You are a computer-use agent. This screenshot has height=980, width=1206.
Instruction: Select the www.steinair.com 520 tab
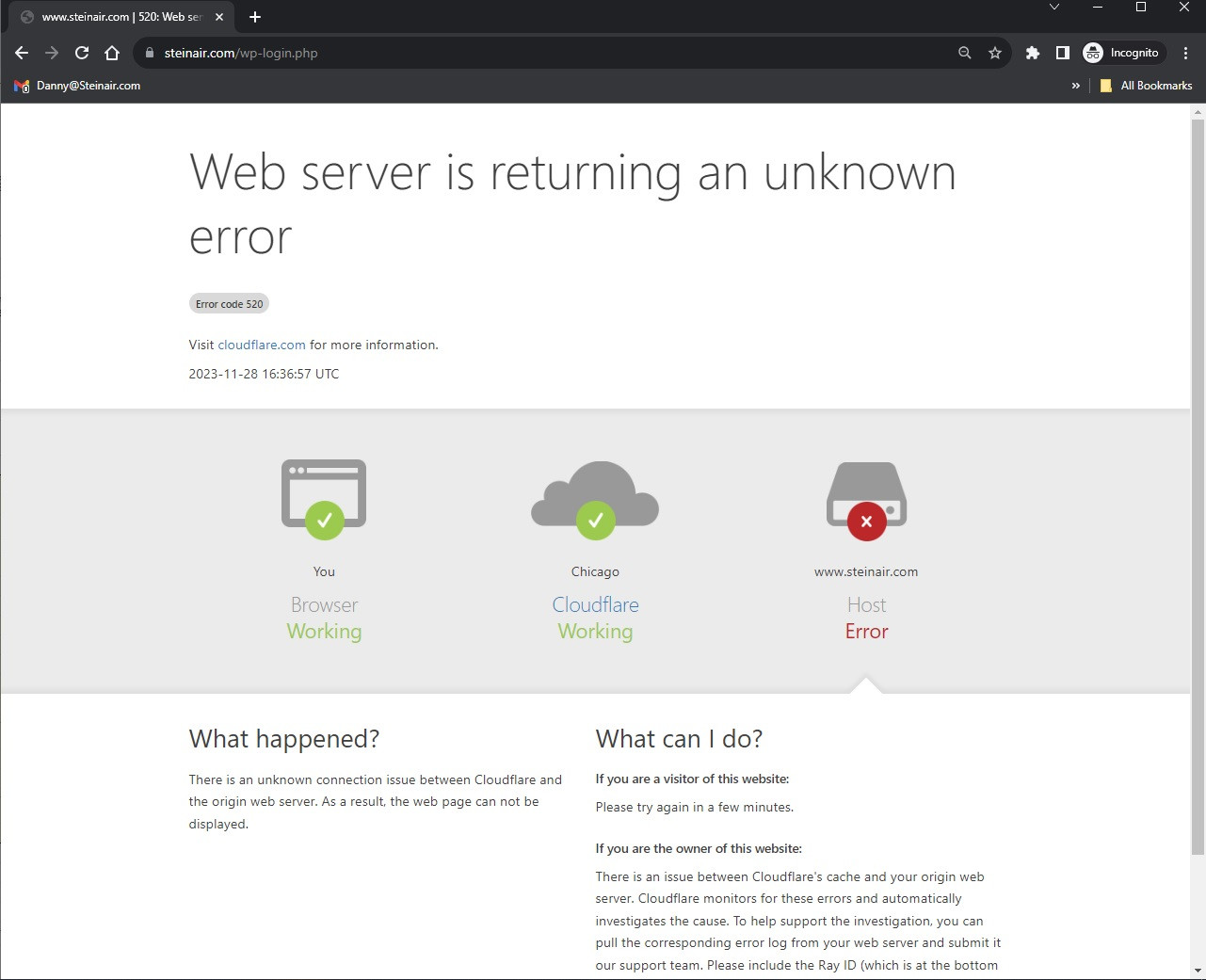121,17
